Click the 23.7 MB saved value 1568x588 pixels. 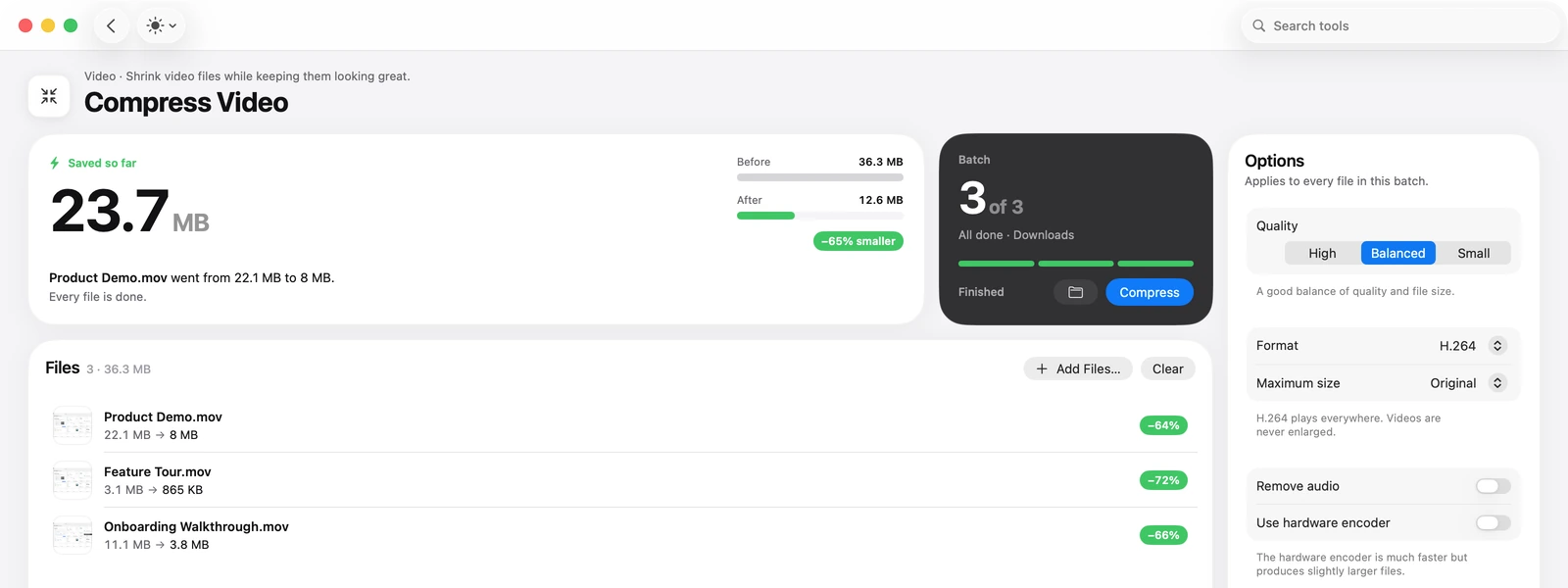click(x=129, y=211)
